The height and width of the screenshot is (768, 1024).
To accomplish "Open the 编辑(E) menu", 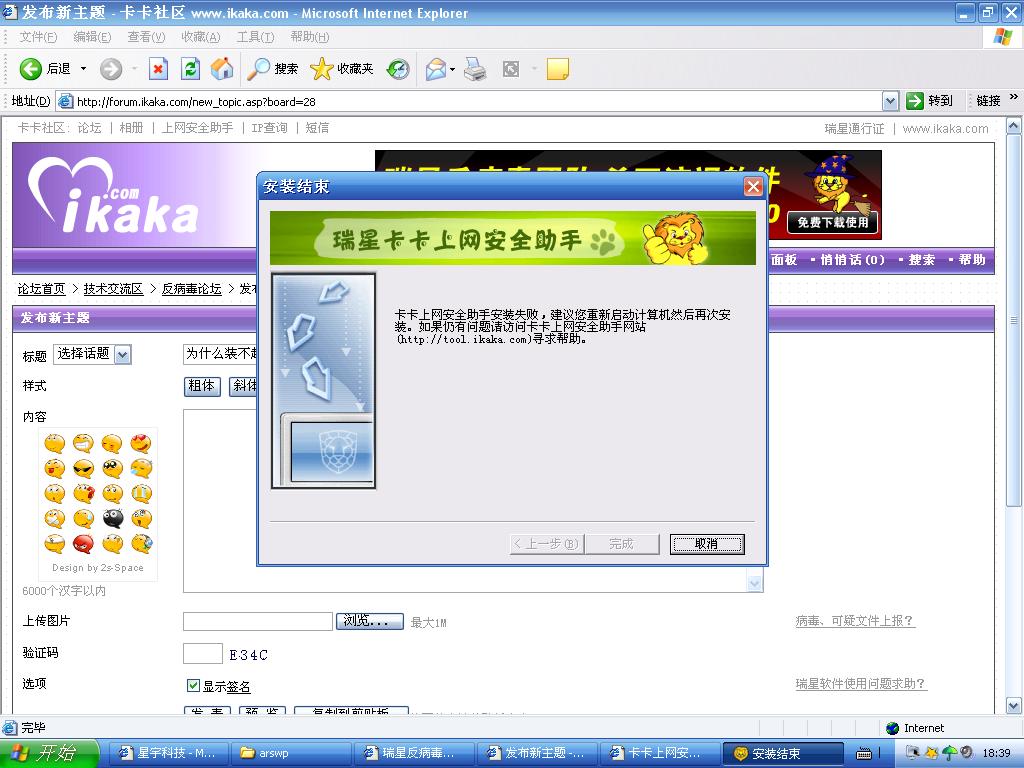I will coord(92,37).
